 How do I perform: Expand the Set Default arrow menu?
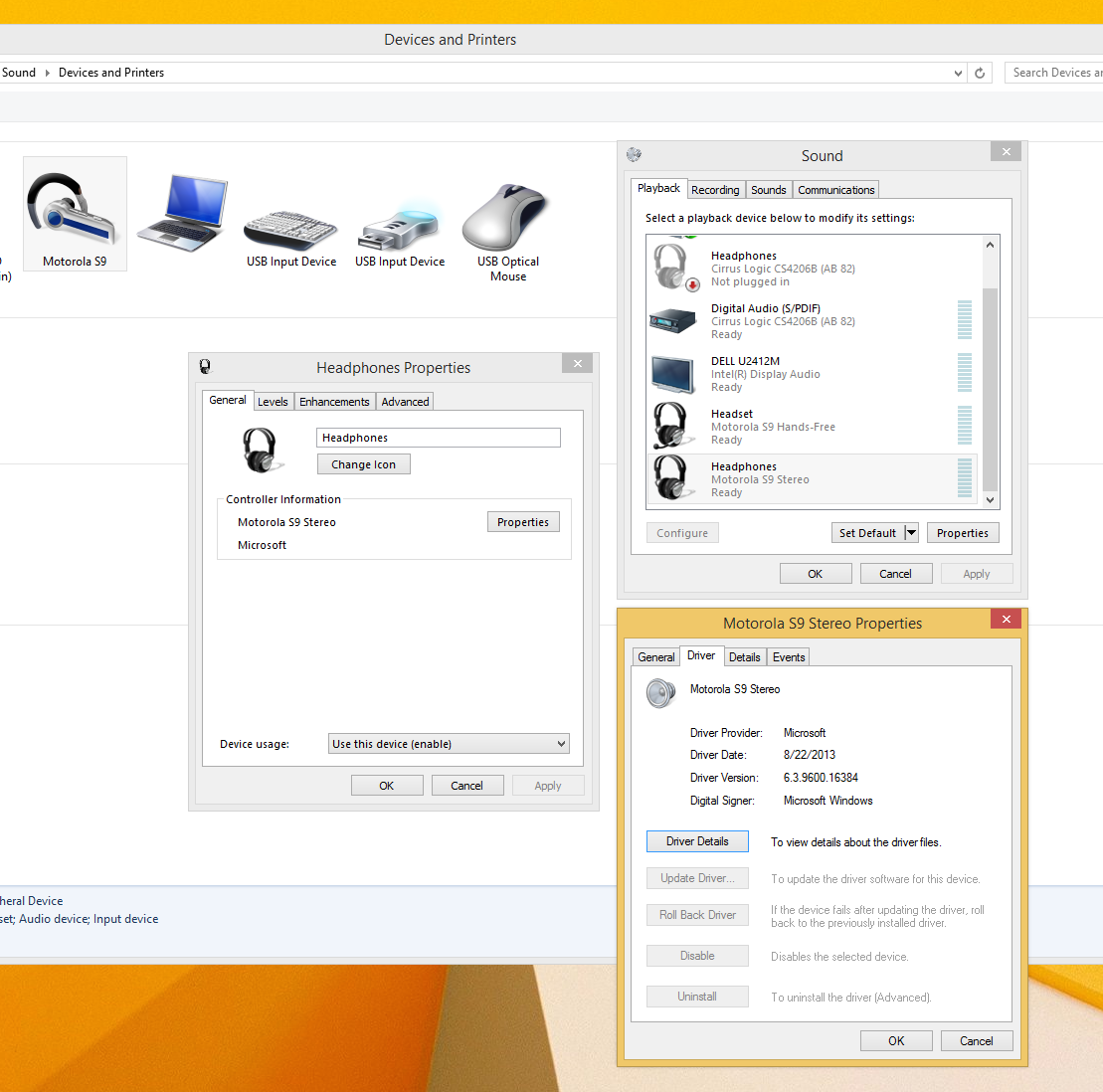click(x=910, y=533)
